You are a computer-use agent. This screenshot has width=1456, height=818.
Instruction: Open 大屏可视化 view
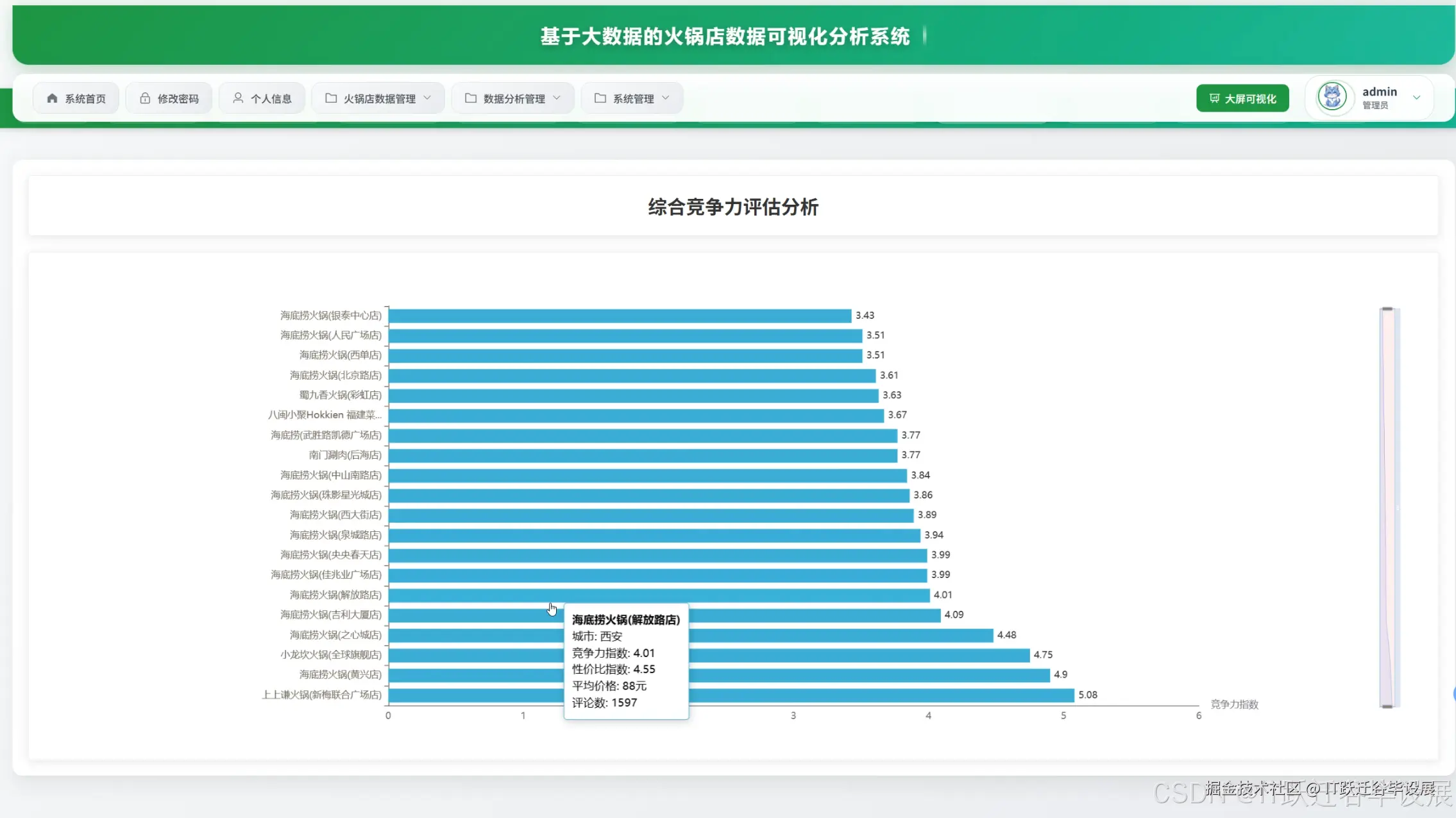pyautogui.click(x=1242, y=98)
